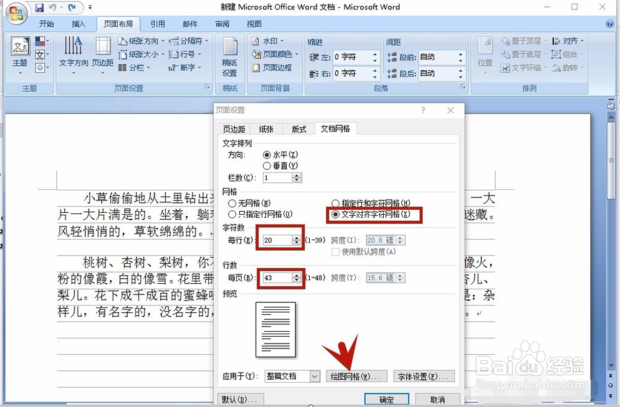The image size is (620, 407).
Task: Click the 页面边框 page borders button
Action: point(272,68)
